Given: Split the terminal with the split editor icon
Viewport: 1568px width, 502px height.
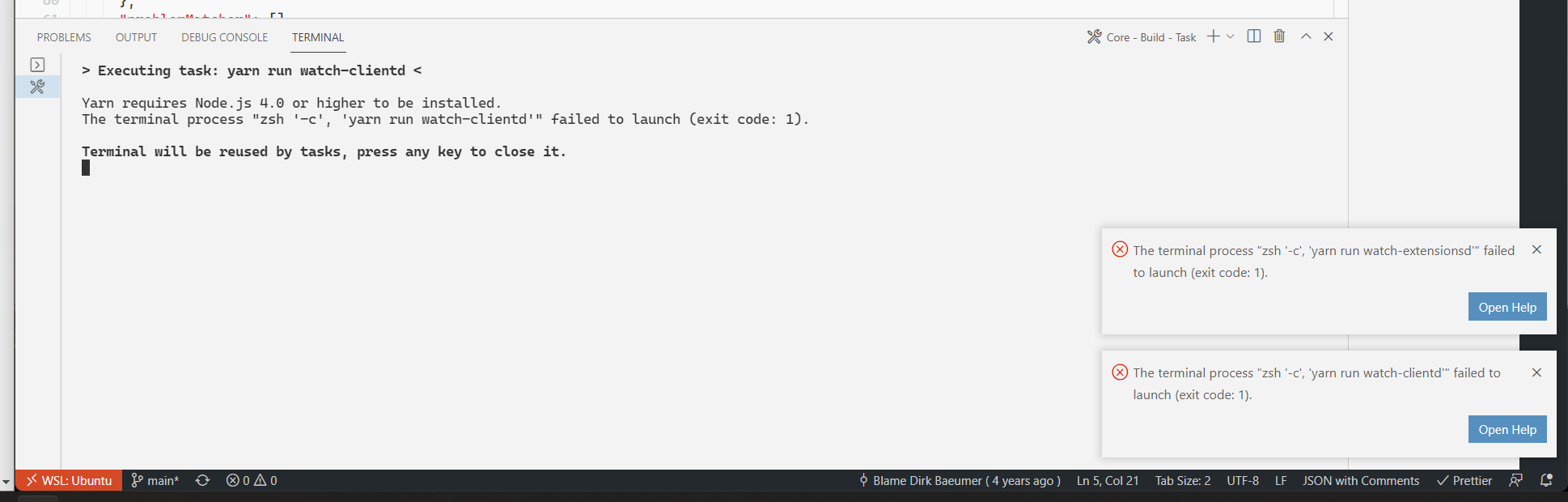Looking at the screenshot, I should pos(1253,36).
